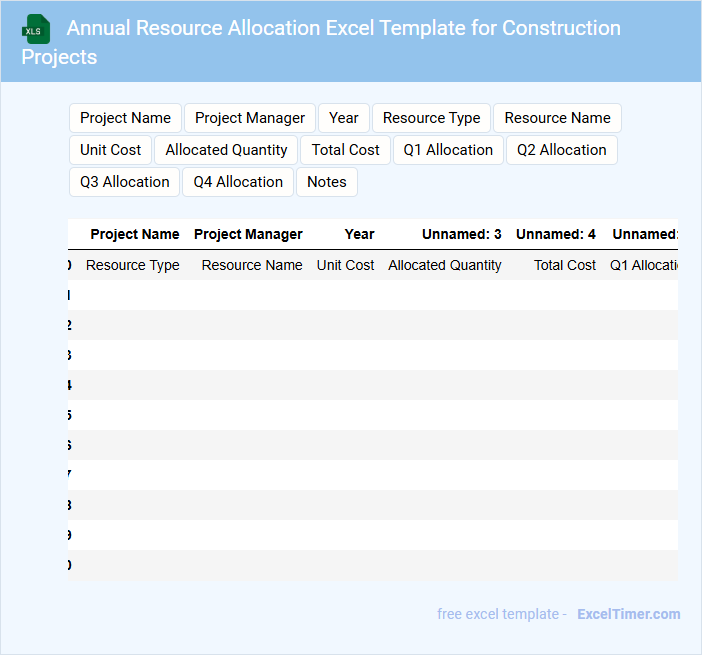Screen dimensions: 702x655
Task: Click the Project Manager column header
Action: 248,234
